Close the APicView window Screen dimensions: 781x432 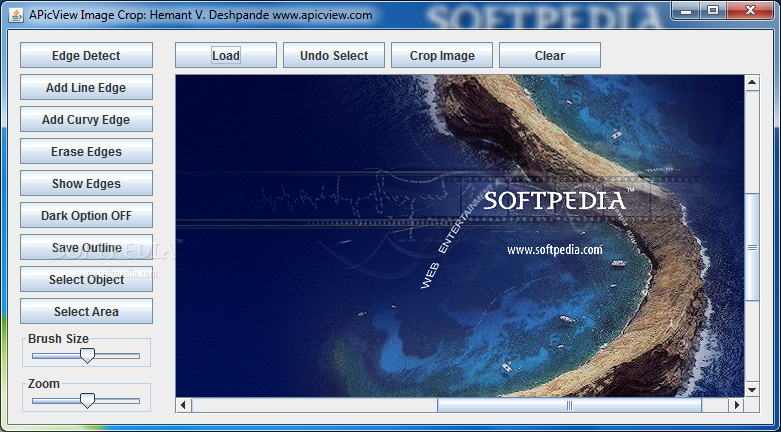point(750,10)
